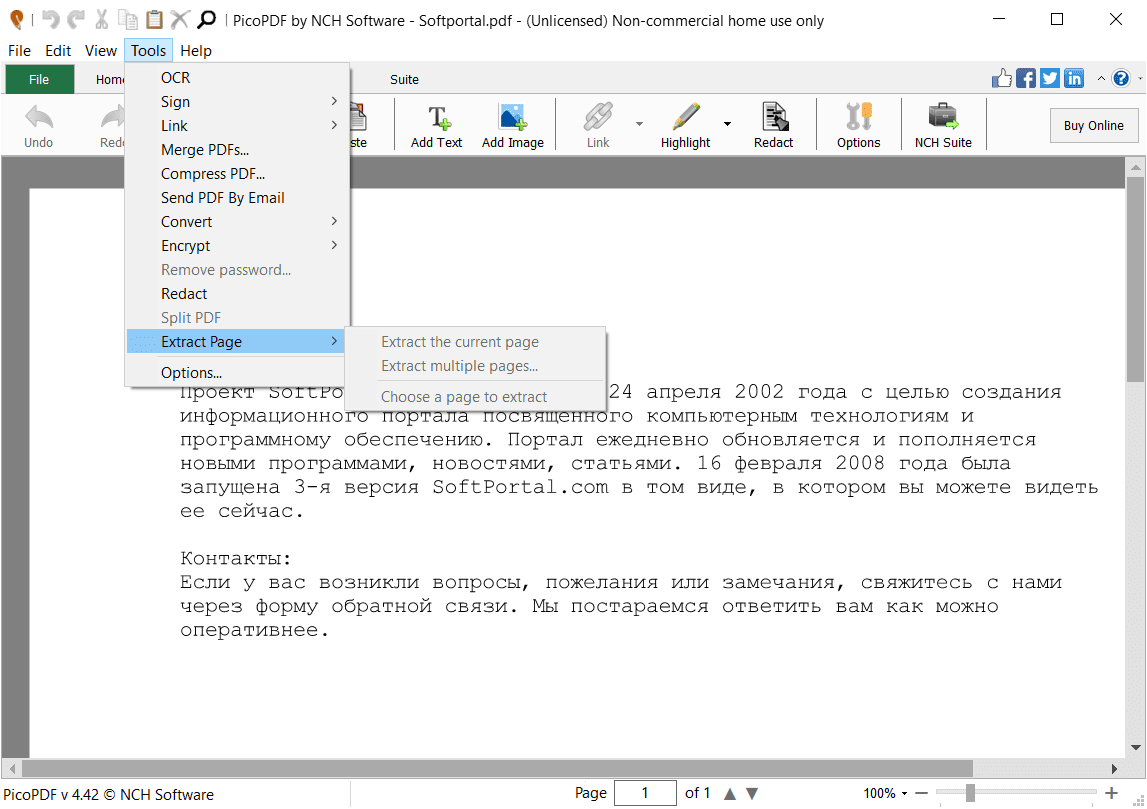Image resolution: width=1147 pixels, height=809 pixels.
Task: Click zoom out minus button
Action: [922, 793]
